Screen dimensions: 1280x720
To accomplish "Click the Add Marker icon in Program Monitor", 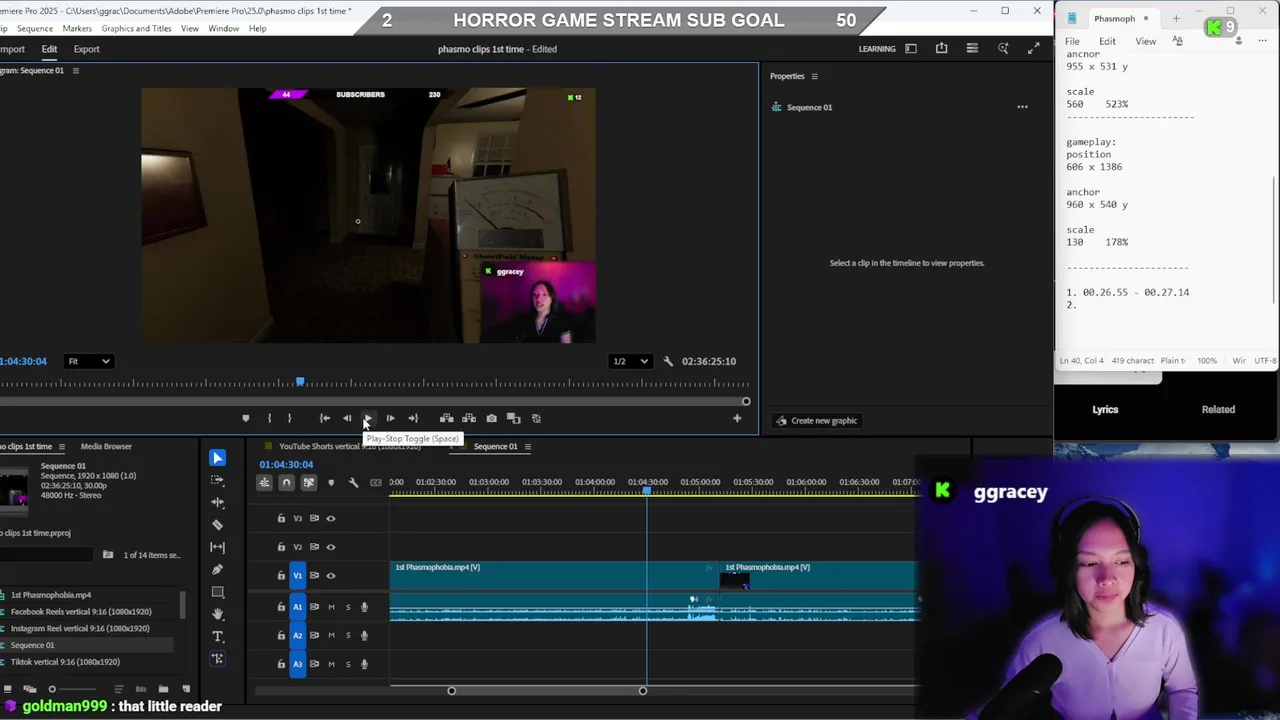I will tap(245, 418).
